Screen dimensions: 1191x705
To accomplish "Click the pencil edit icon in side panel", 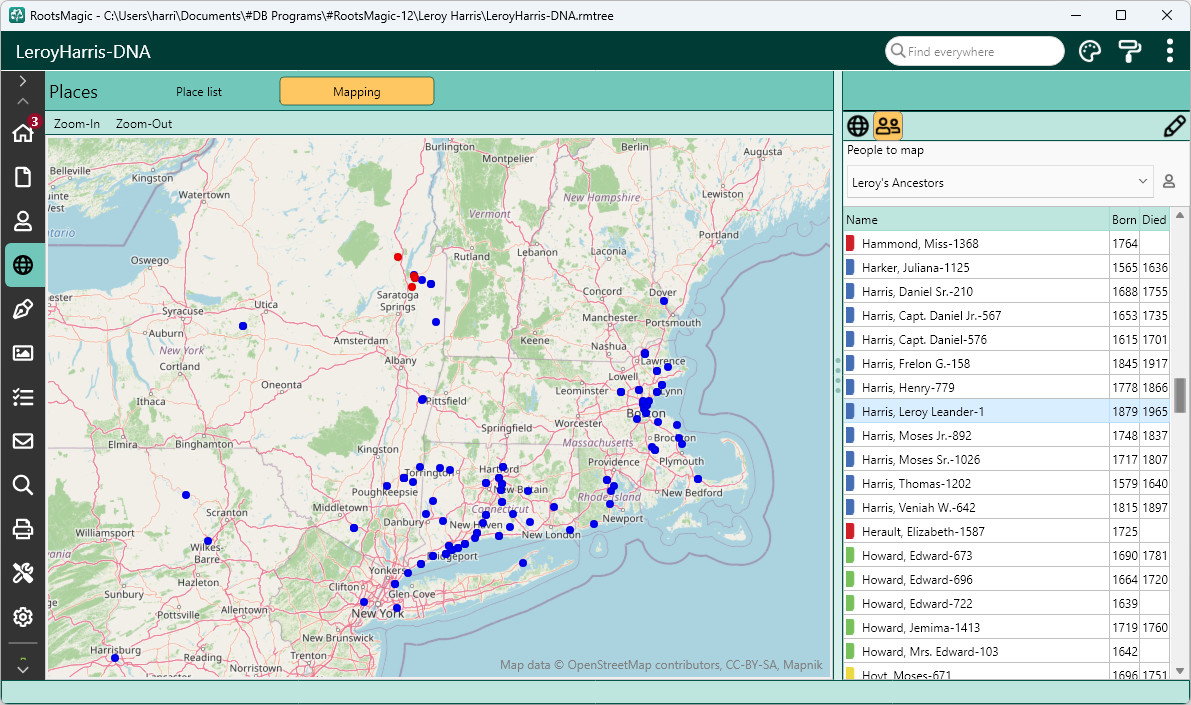I will [x=1174, y=126].
